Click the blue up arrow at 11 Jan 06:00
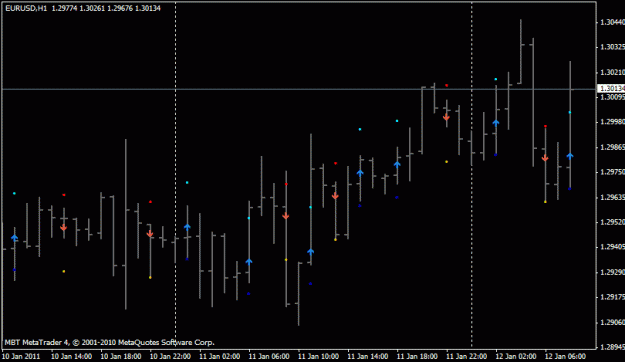625x362 pixels. tap(249, 262)
